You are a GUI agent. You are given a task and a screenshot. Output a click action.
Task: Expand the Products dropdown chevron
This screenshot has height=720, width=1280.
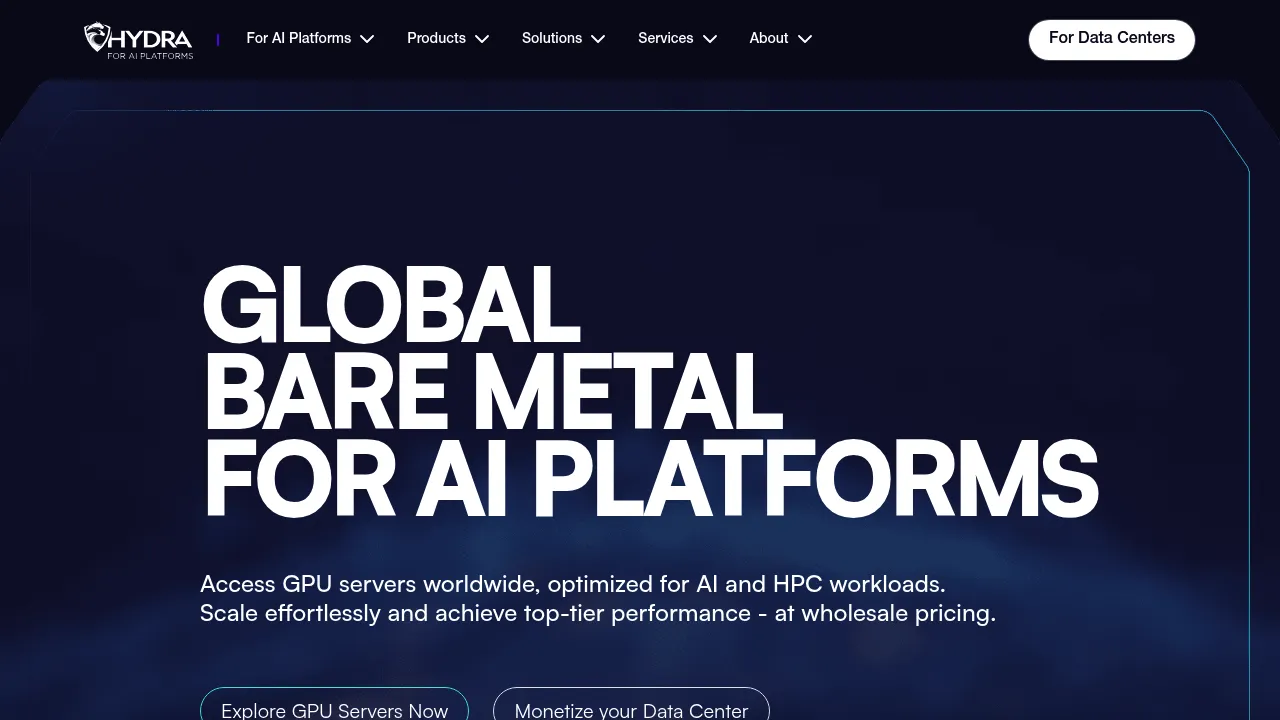(x=482, y=39)
